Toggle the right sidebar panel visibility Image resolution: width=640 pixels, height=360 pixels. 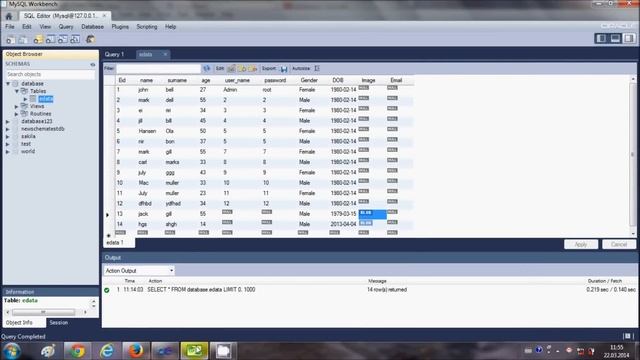pyautogui.click(x=629, y=38)
